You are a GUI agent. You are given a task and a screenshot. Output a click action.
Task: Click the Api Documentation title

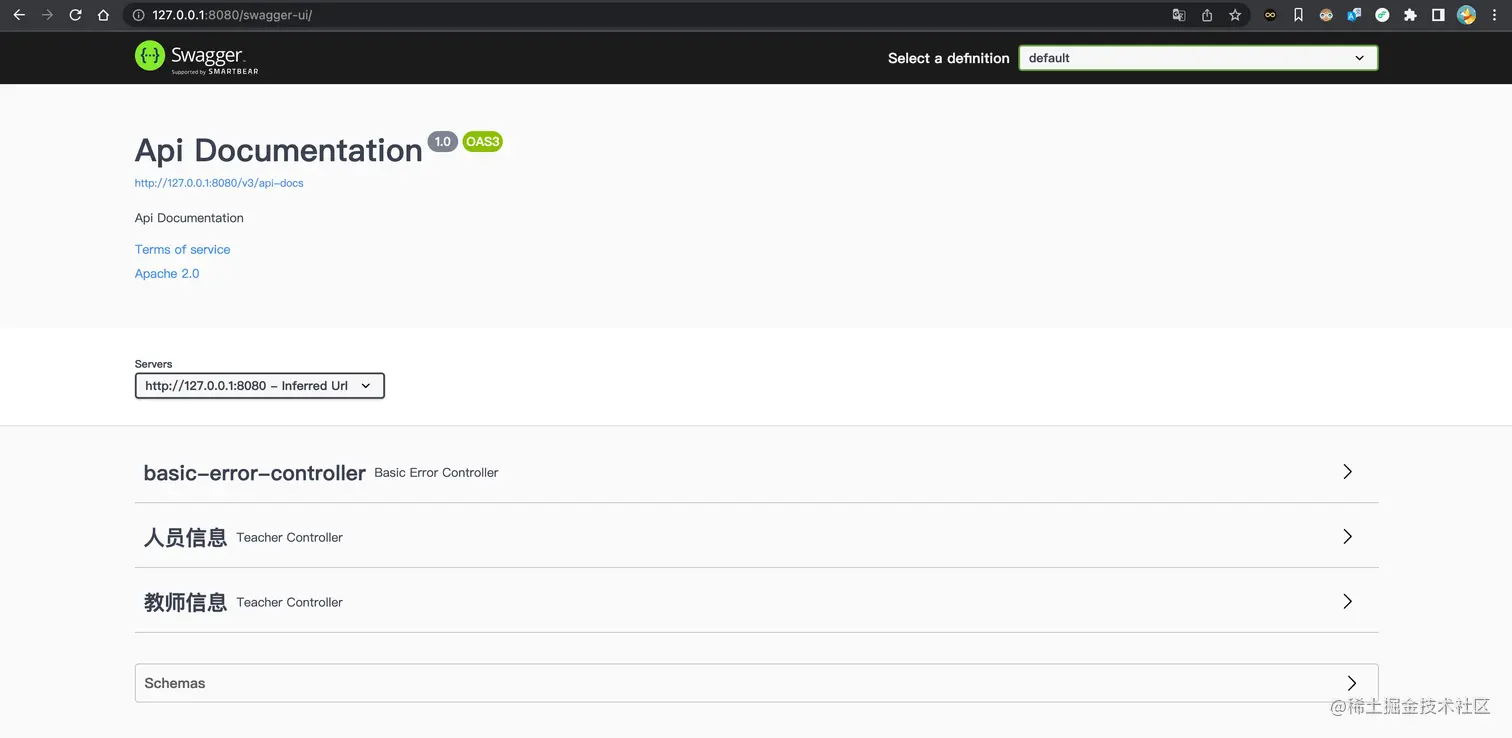coord(278,150)
